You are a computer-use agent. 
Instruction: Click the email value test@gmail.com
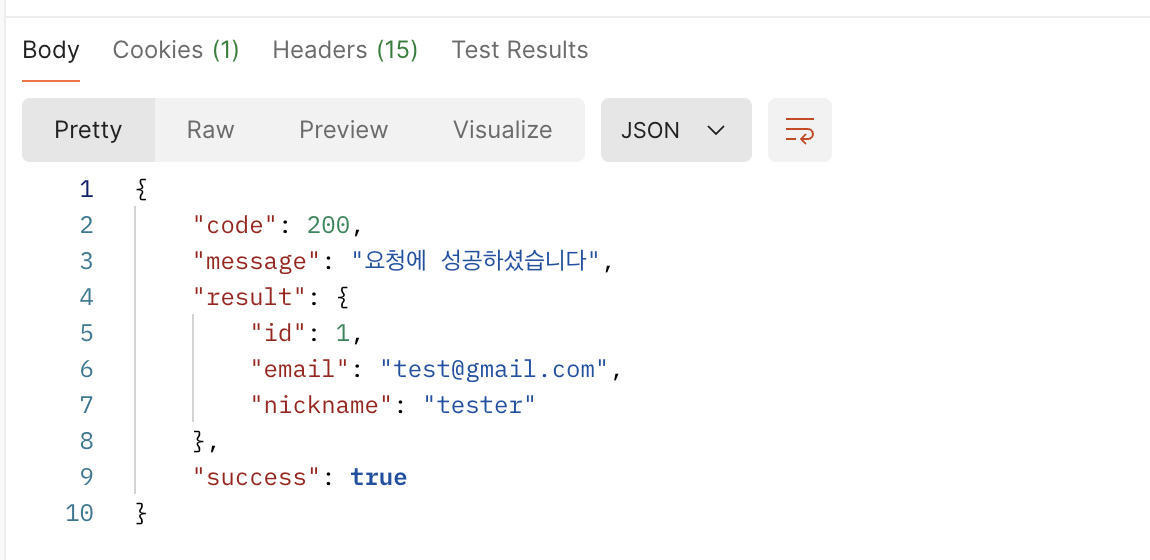pos(494,369)
